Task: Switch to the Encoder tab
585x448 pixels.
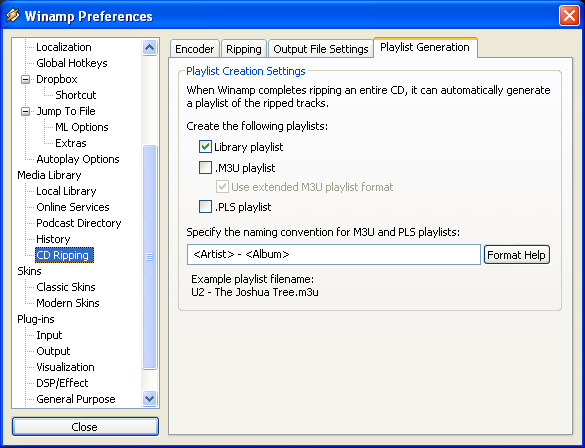Action: (x=194, y=49)
